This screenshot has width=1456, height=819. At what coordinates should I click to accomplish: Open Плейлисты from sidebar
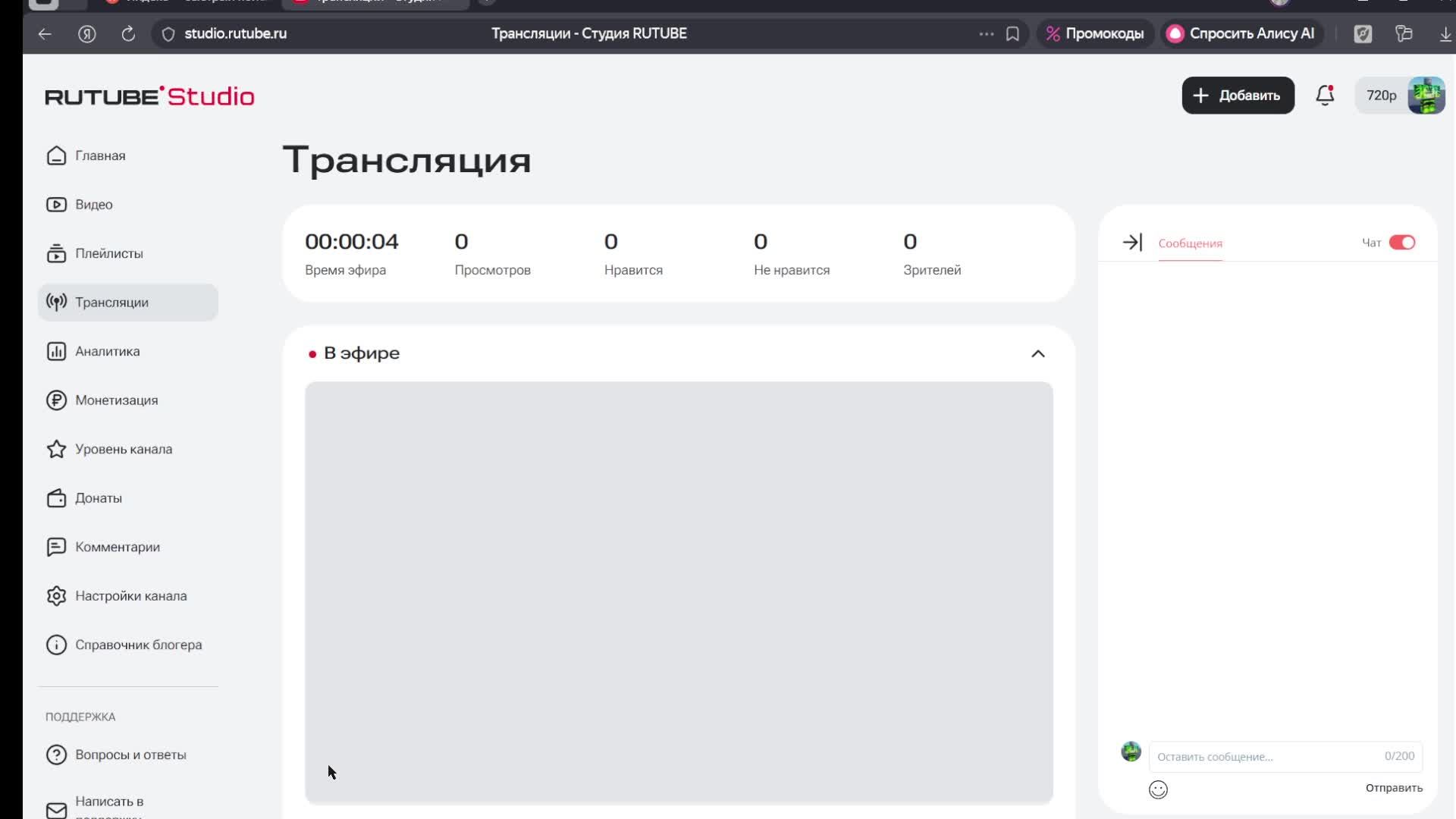point(57,253)
